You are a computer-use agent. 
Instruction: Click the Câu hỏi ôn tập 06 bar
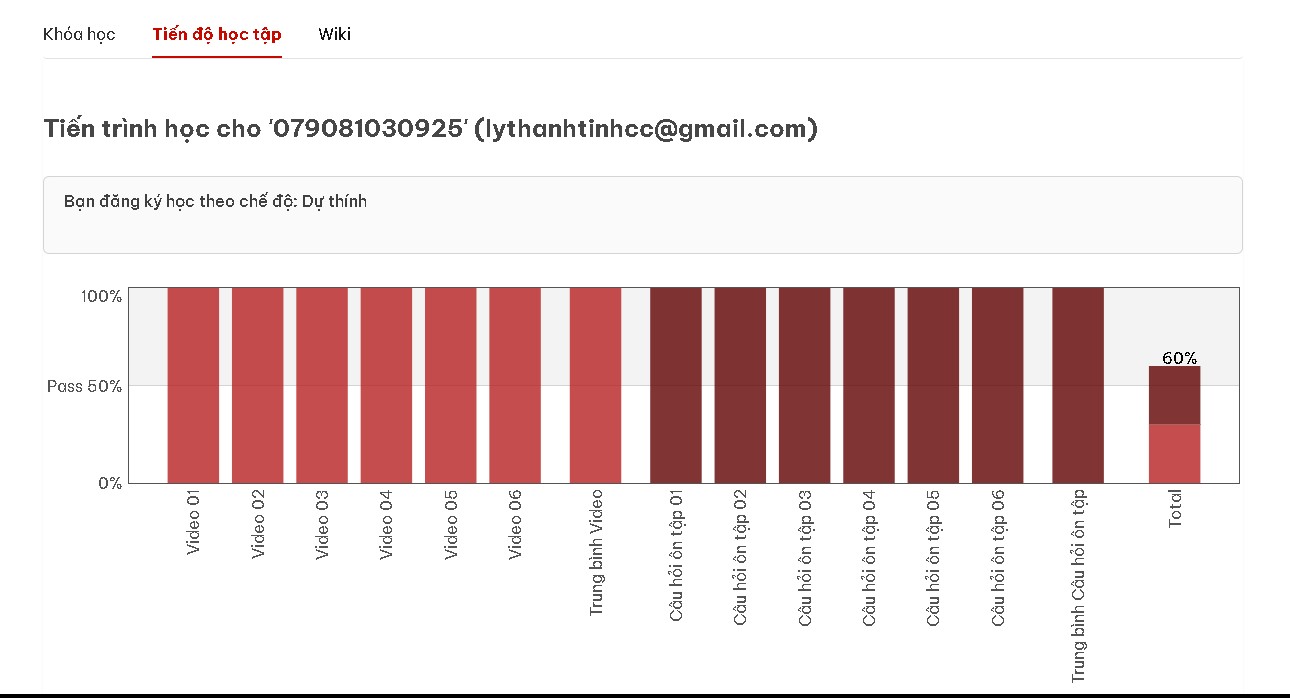(998, 385)
